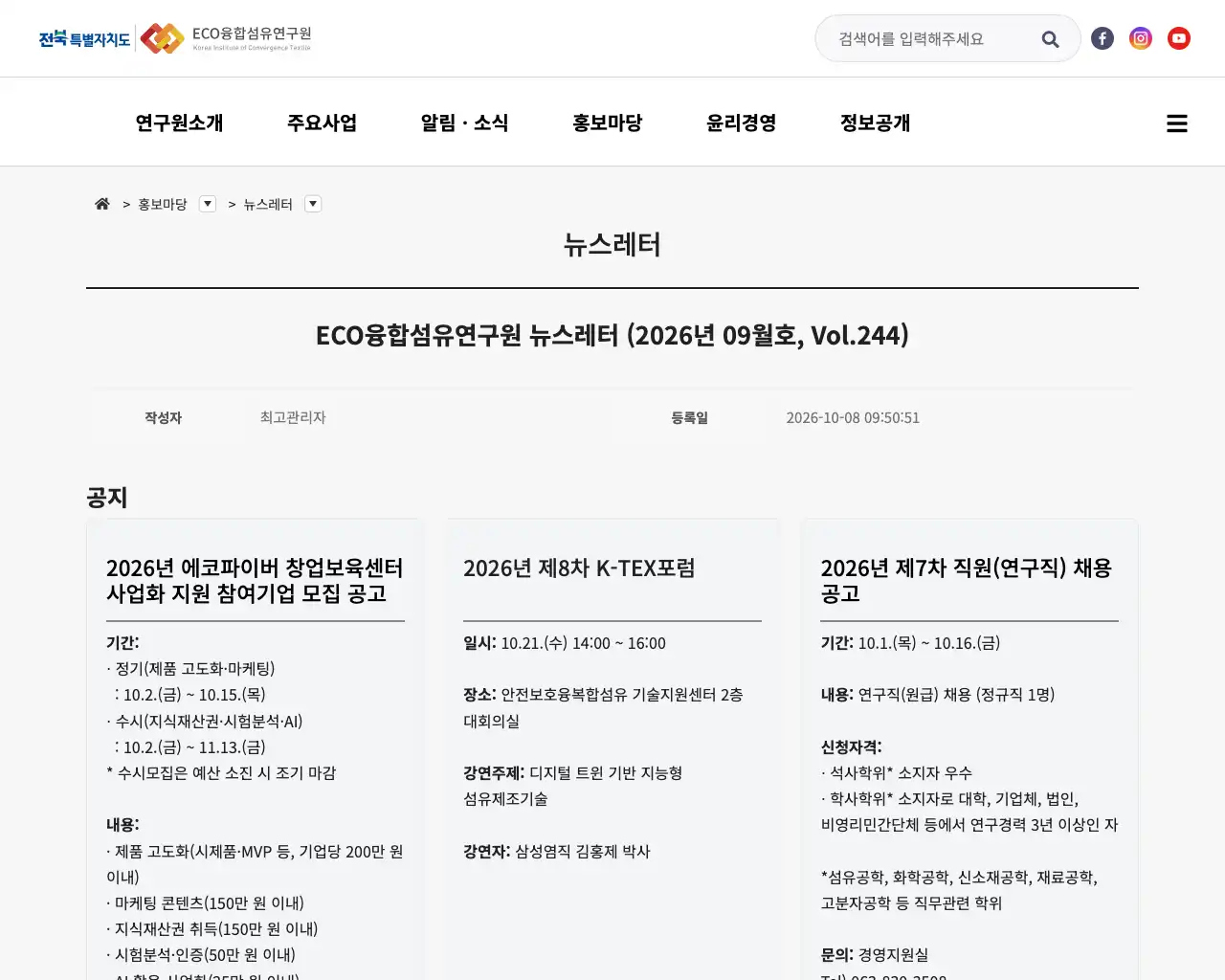Open the 윤리경영 menu
This screenshot has height=980, width=1225.
[x=741, y=122]
